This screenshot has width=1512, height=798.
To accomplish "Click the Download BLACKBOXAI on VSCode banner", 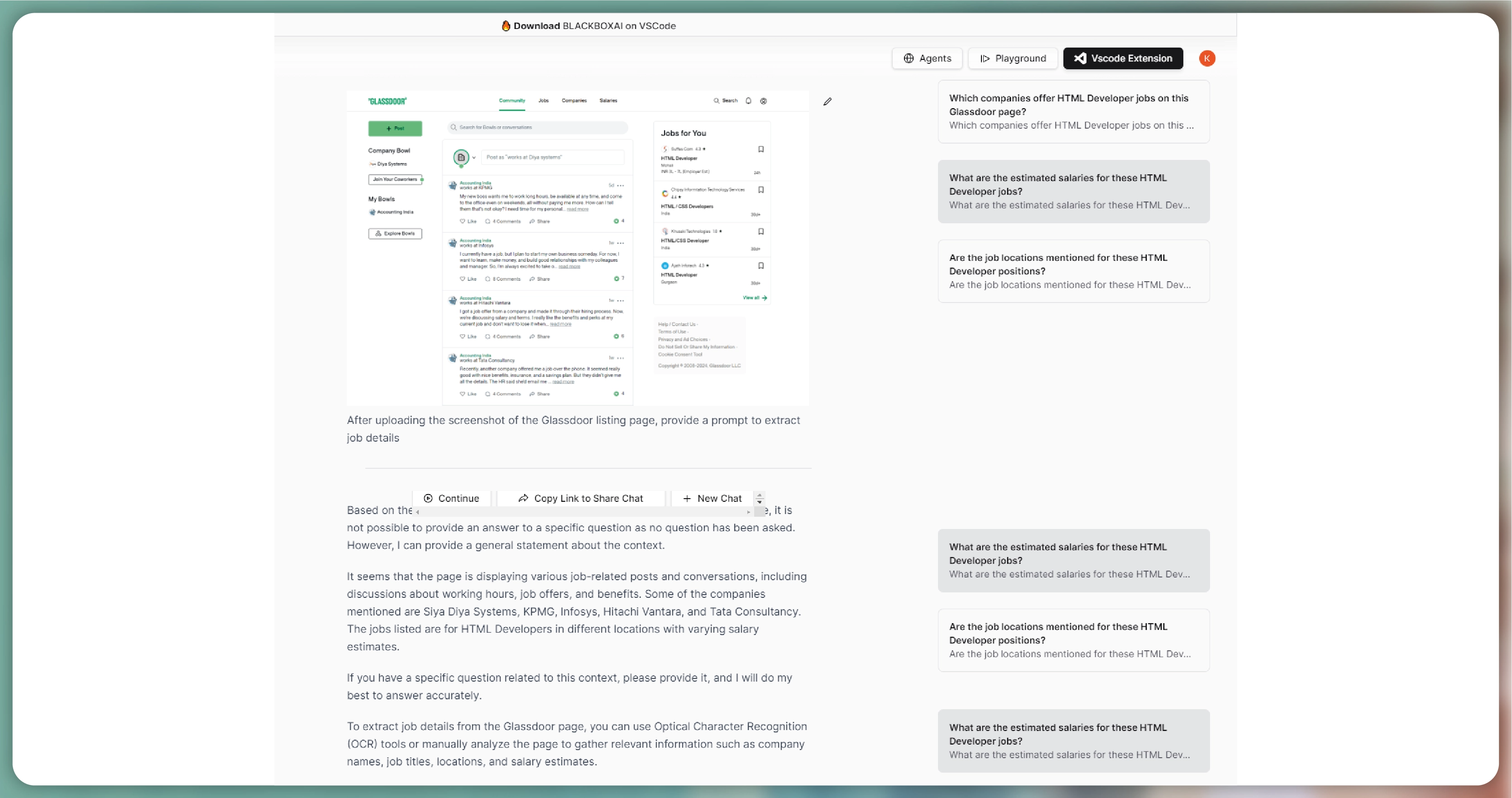I will point(588,26).
